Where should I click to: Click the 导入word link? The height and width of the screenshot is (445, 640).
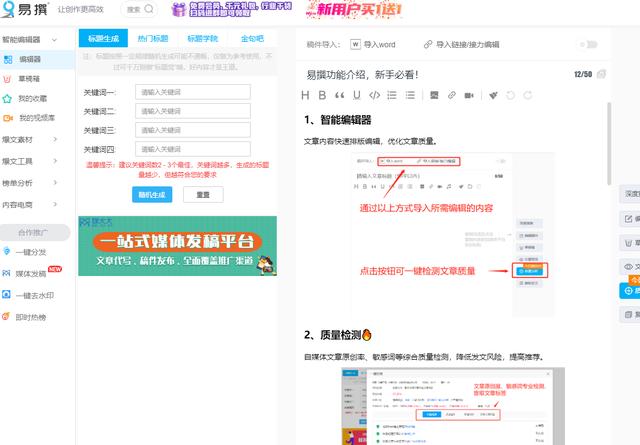(x=379, y=44)
